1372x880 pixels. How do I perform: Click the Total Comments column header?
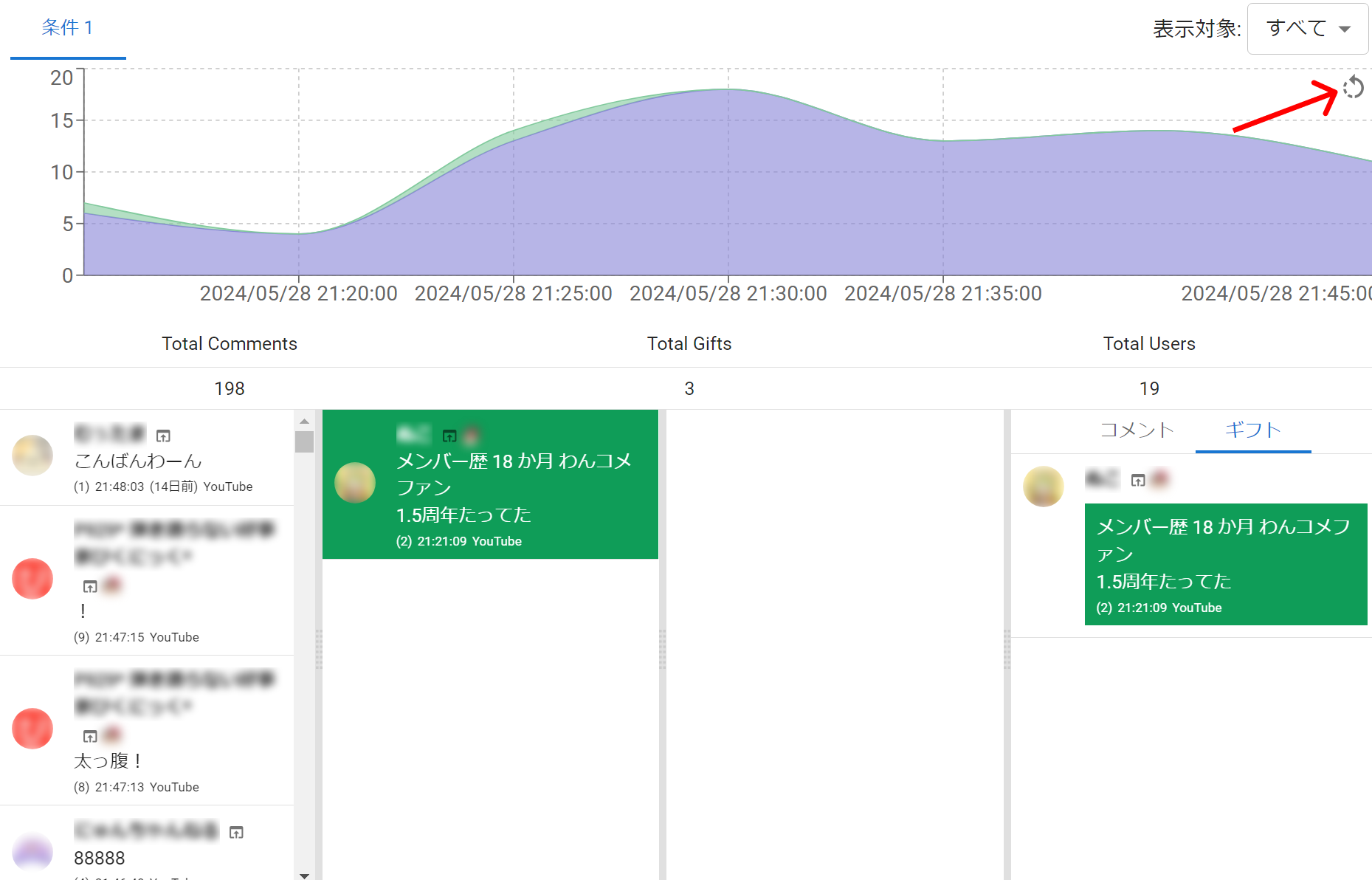[x=230, y=343]
